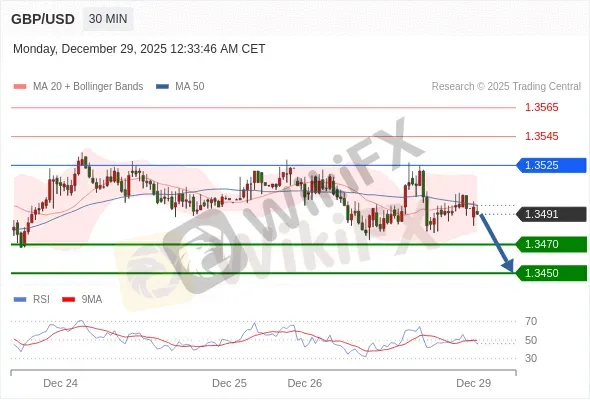Click the blue 1.3525 pivot price tag
Image resolution: width=590 pixels, height=400 pixels.
[x=551, y=165]
